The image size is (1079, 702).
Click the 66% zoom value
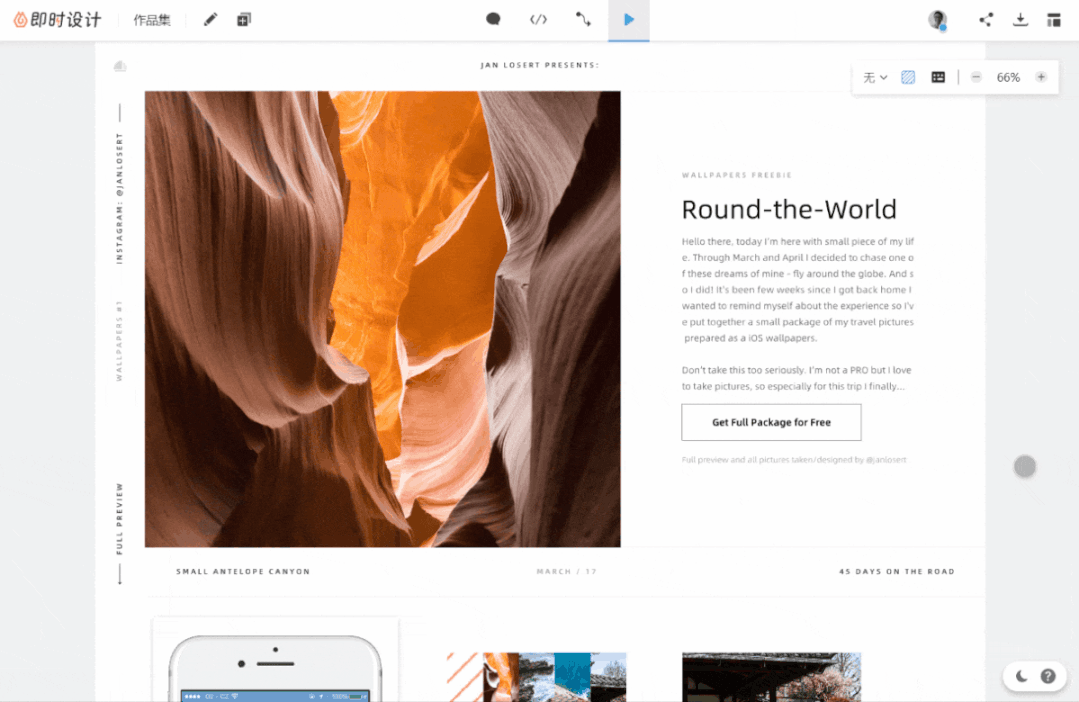coord(1008,77)
